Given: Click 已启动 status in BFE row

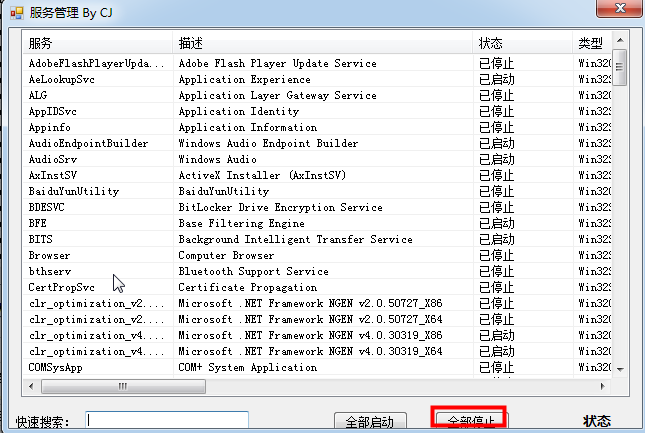Looking at the screenshot, I should (x=497, y=223).
